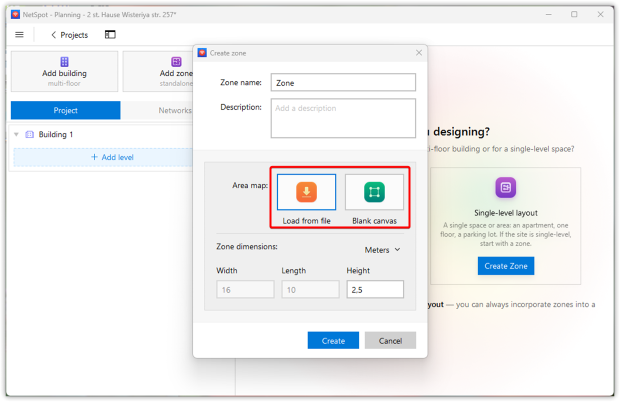Close the Create zone dialog
This screenshot has width=620, height=402.
(419, 53)
